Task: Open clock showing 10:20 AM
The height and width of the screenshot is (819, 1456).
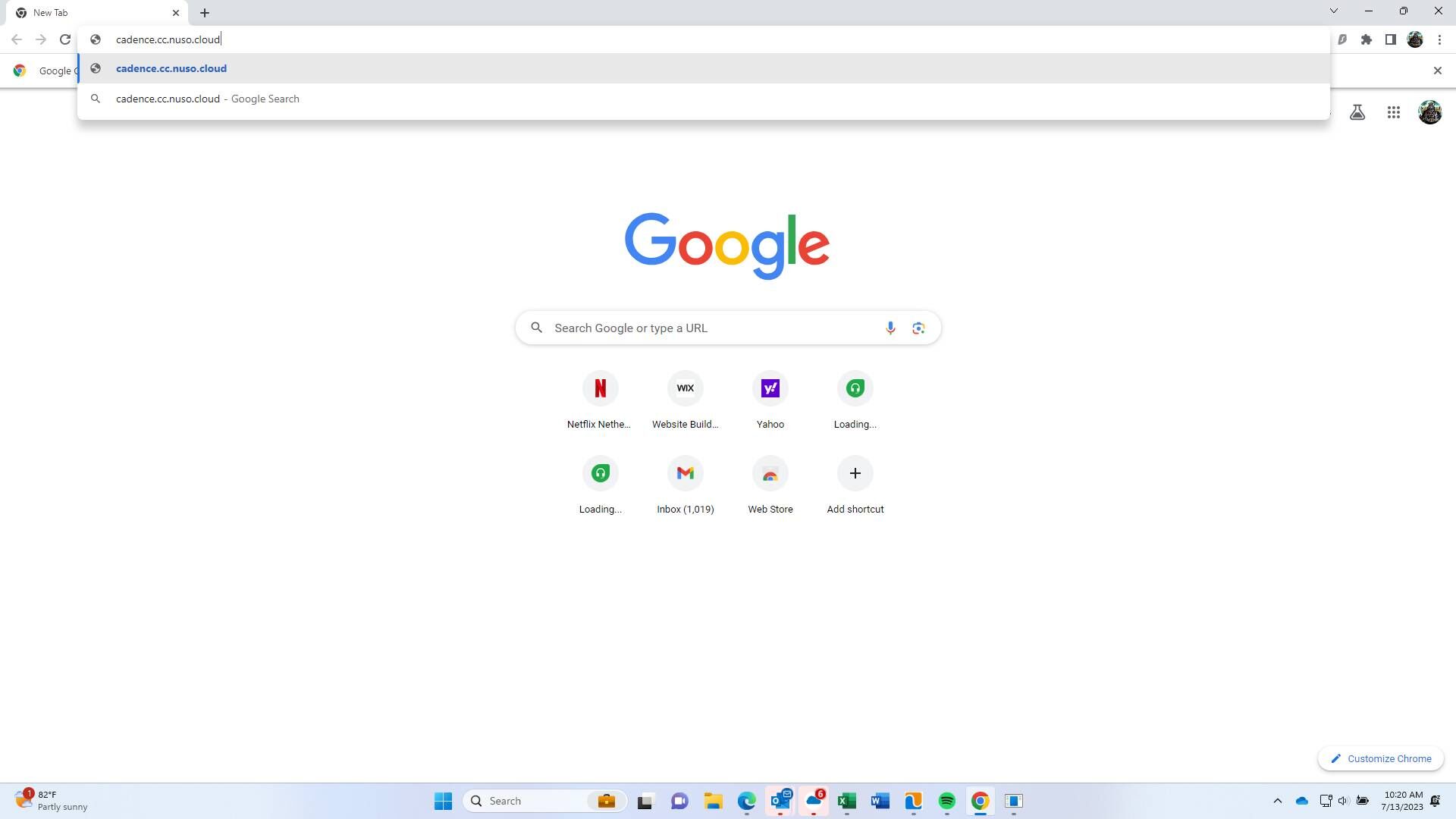Action: [1403, 801]
